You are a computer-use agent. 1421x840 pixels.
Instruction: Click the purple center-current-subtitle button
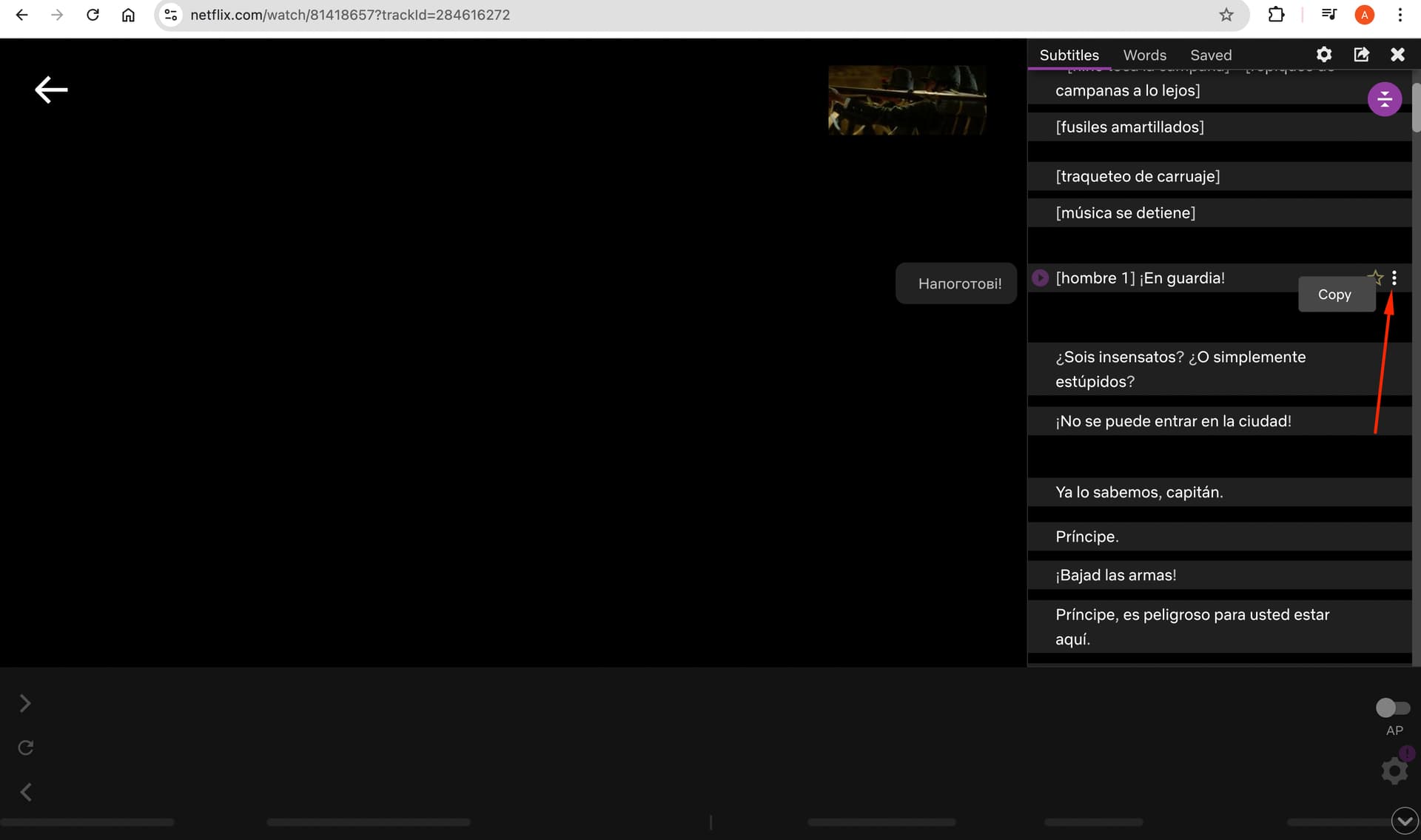[1384, 99]
